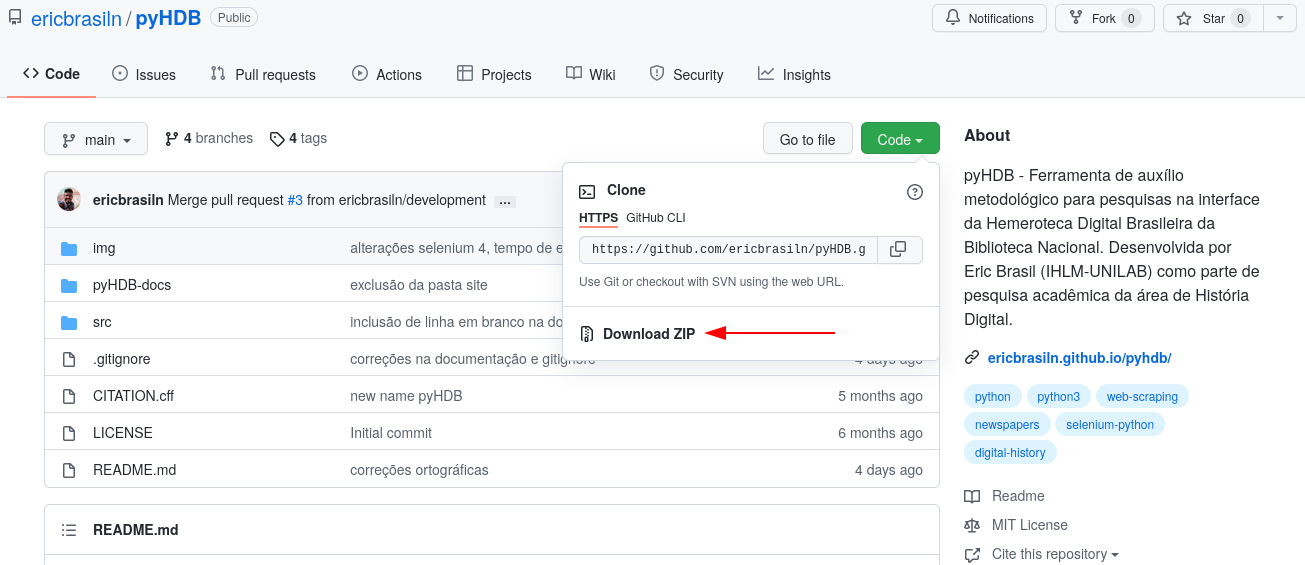Click the '6 months ago' timestamp
The width and height of the screenshot is (1305, 565).
click(x=880, y=433)
